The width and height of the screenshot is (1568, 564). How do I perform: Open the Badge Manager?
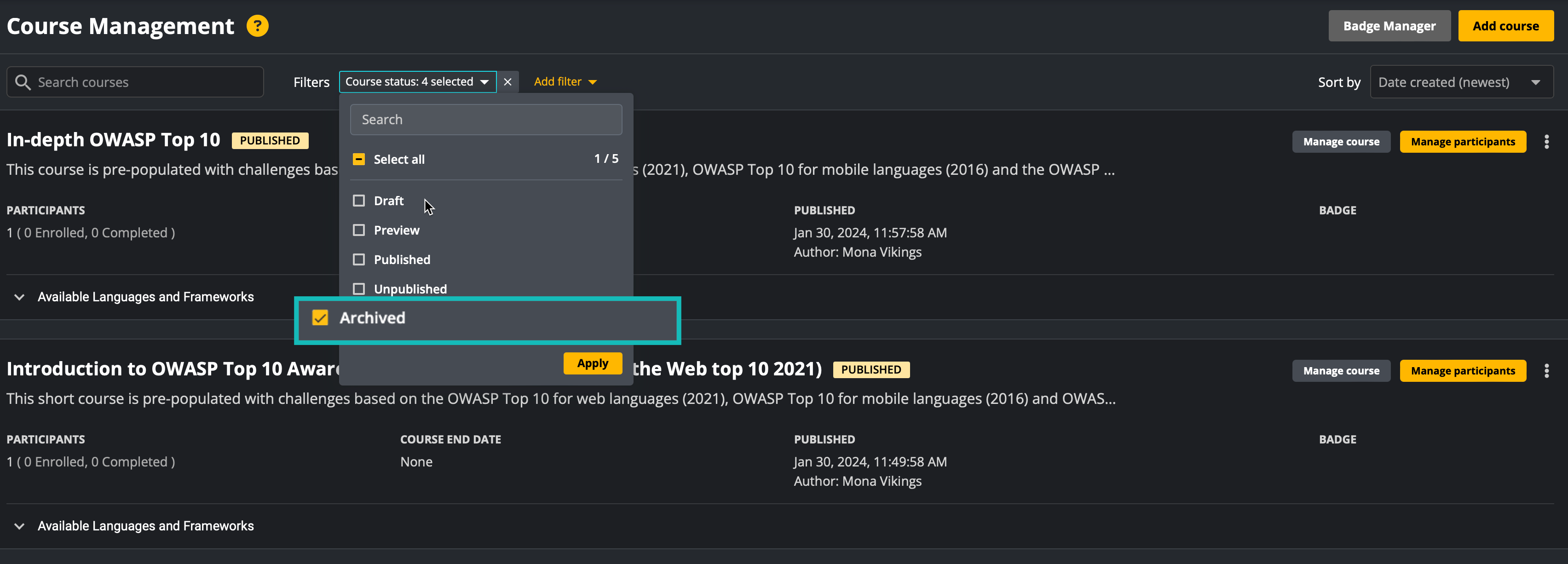pyautogui.click(x=1389, y=26)
